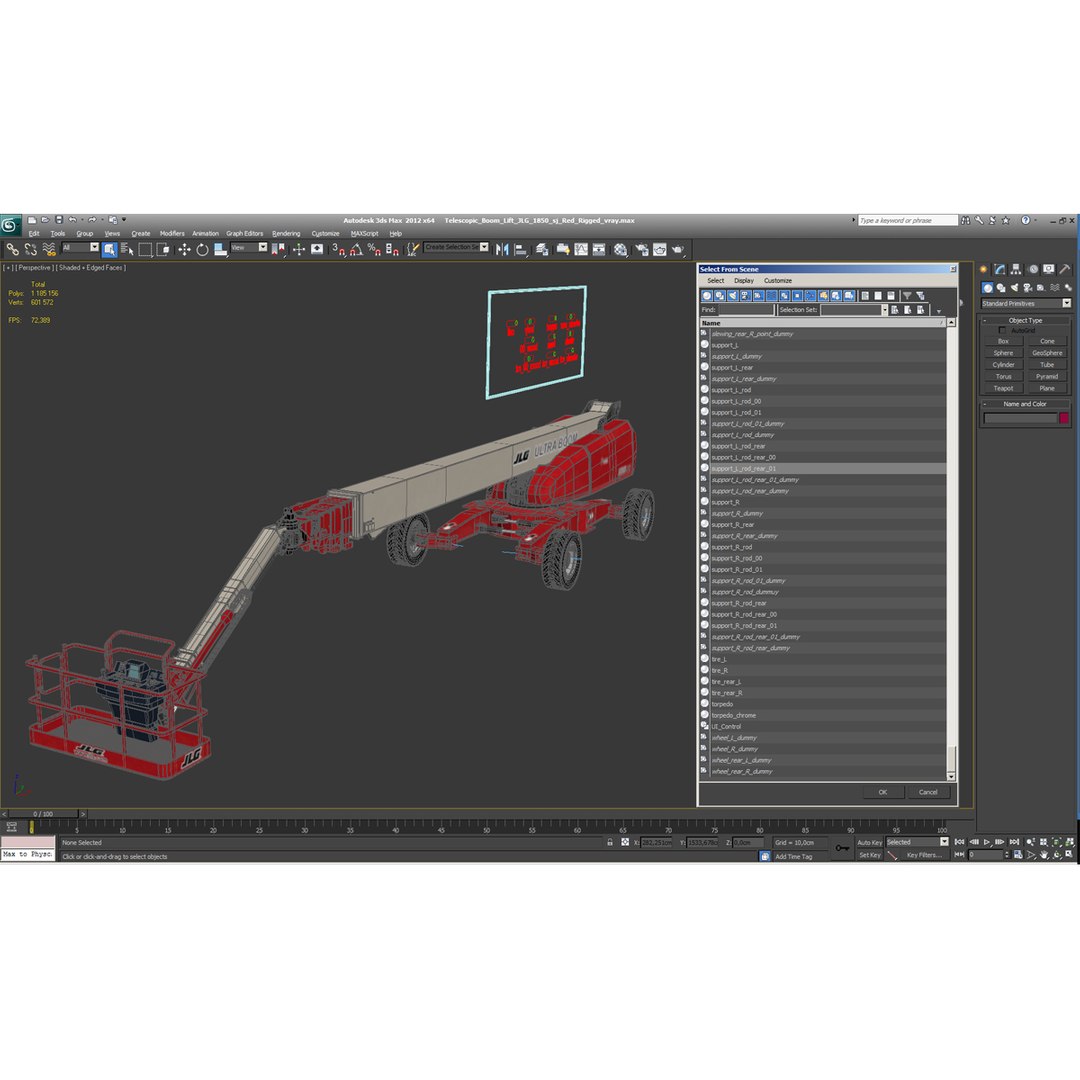Screen dimensions: 1080x1080
Task: Open the Hierarchy command panel tab
Action: [x=1015, y=269]
